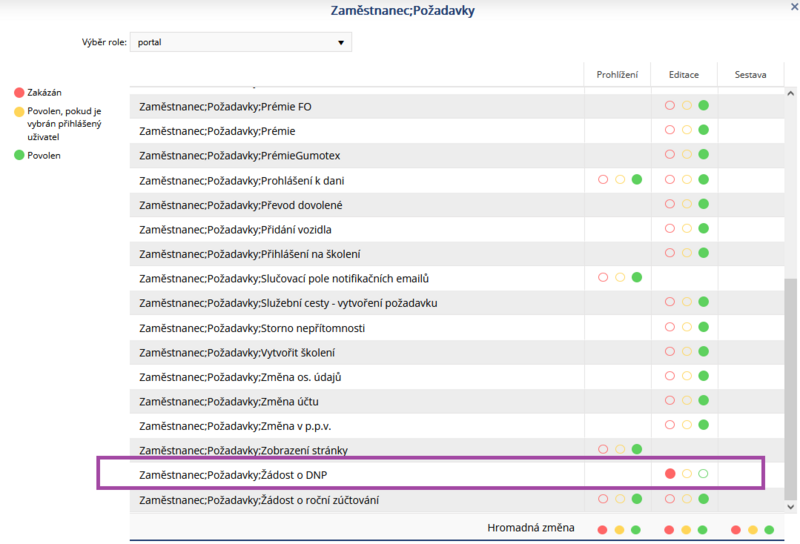Image resolution: width=800 pixels, height=544 pixels.
Task: Set Převod dovolené Editace to red
Action: [670, 204]
